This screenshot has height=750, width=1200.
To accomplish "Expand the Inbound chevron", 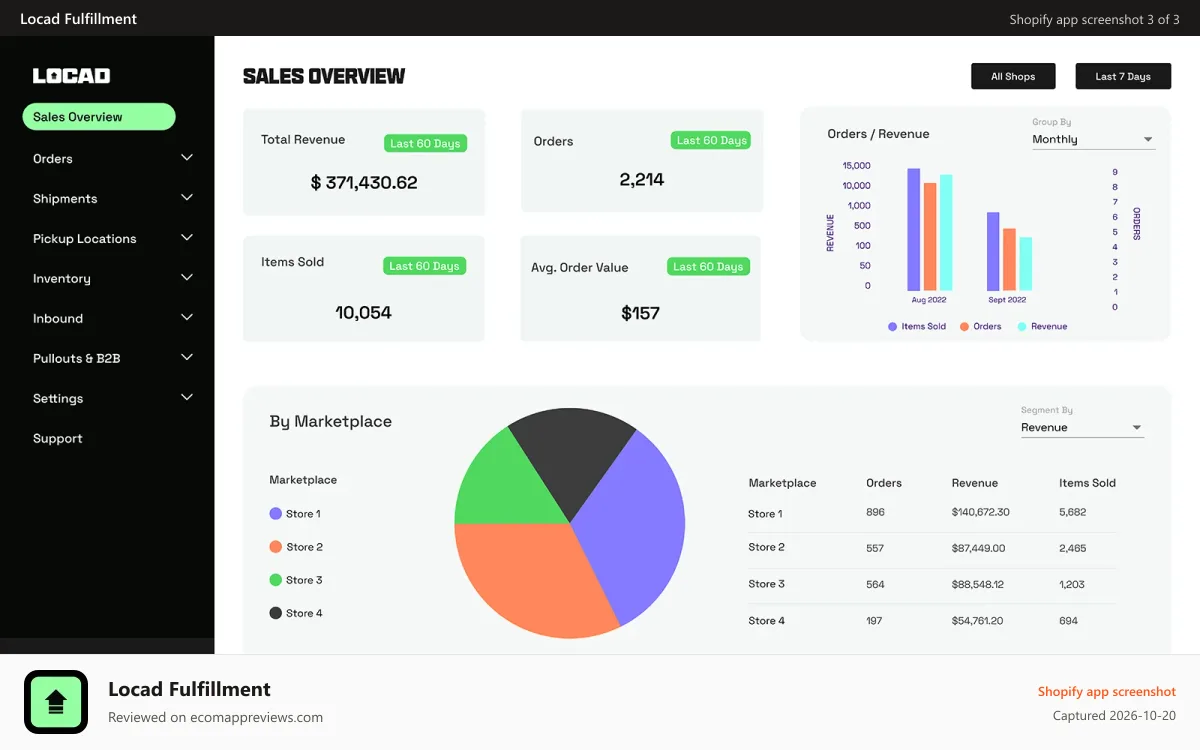I will click(187, 318).
